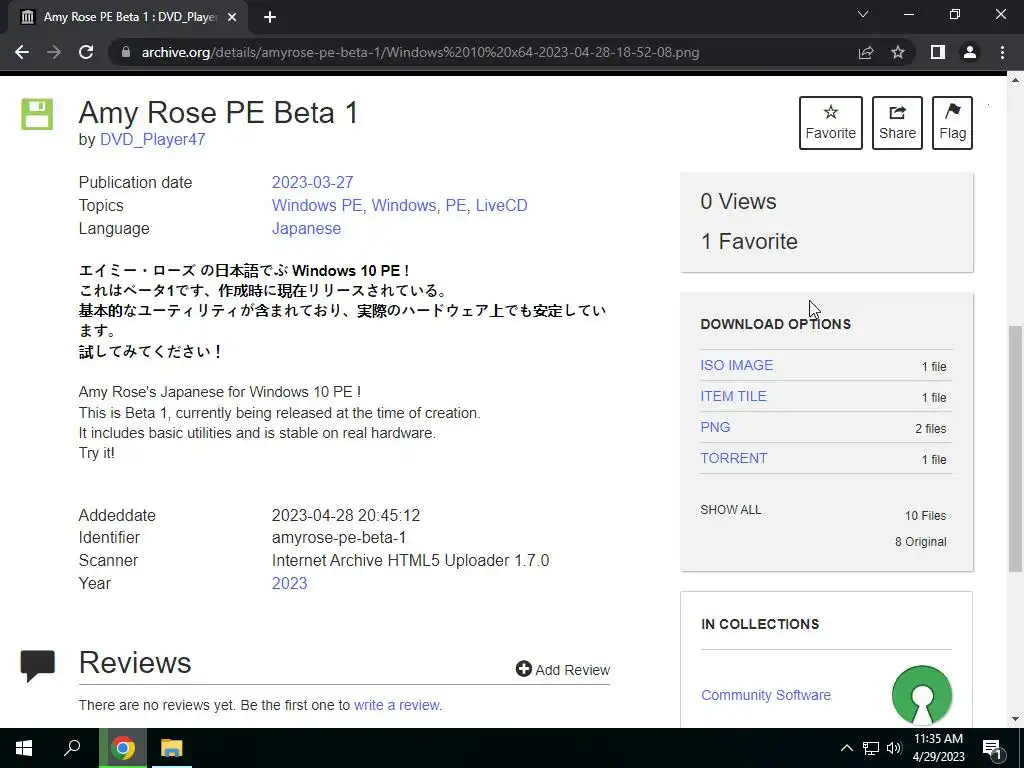Click Add Review

click(562, 669)
